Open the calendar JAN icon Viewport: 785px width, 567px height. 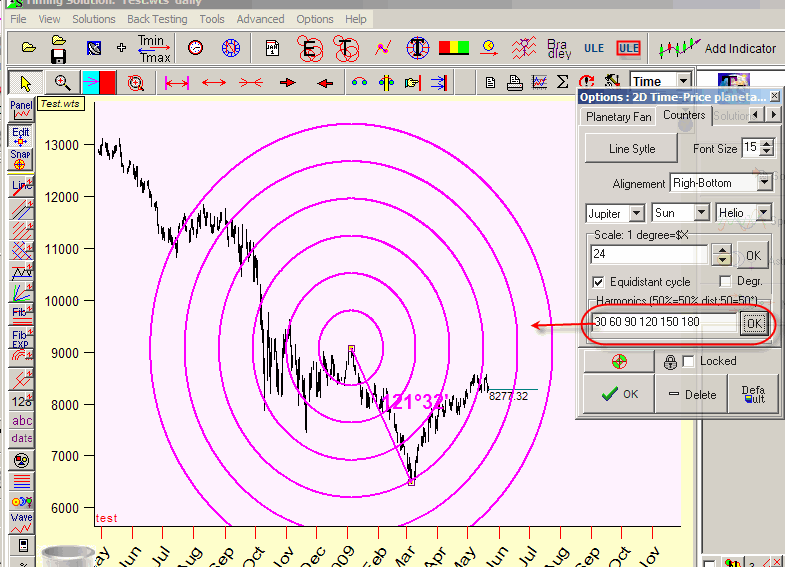[272, 48]
